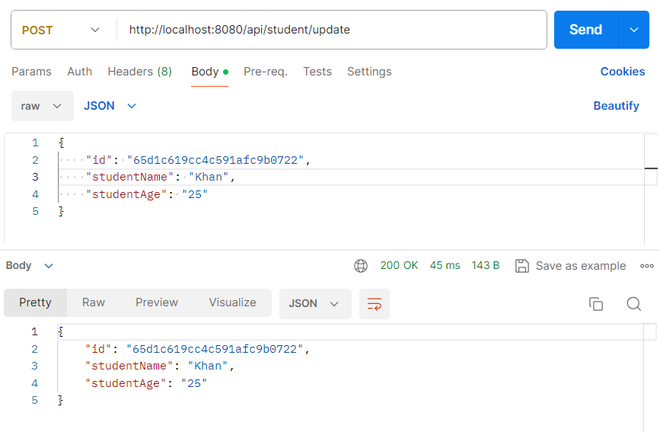This screenshot has height=432, width=660.
Task: Search the response with magnifier icon
Action: [633, 303]
